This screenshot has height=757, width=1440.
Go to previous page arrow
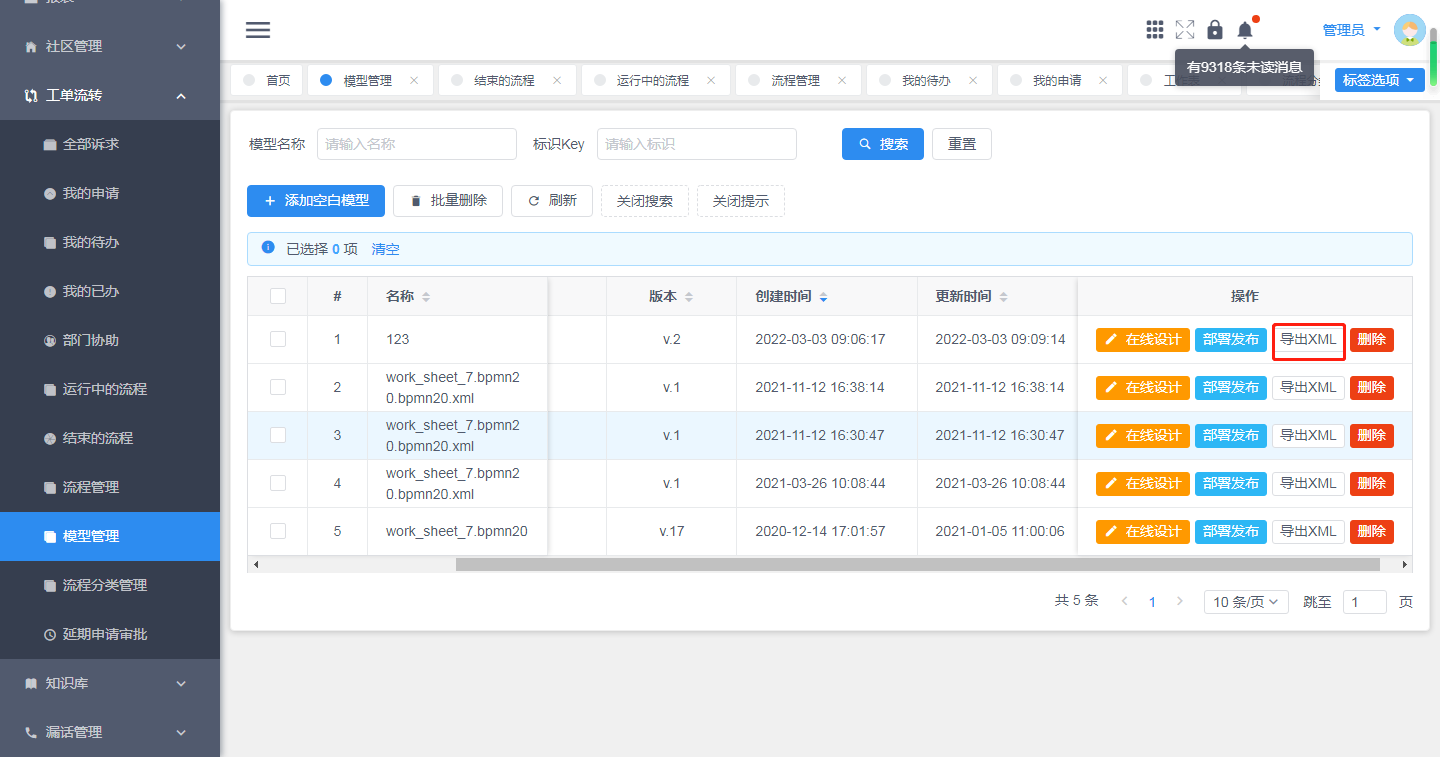1125,602
